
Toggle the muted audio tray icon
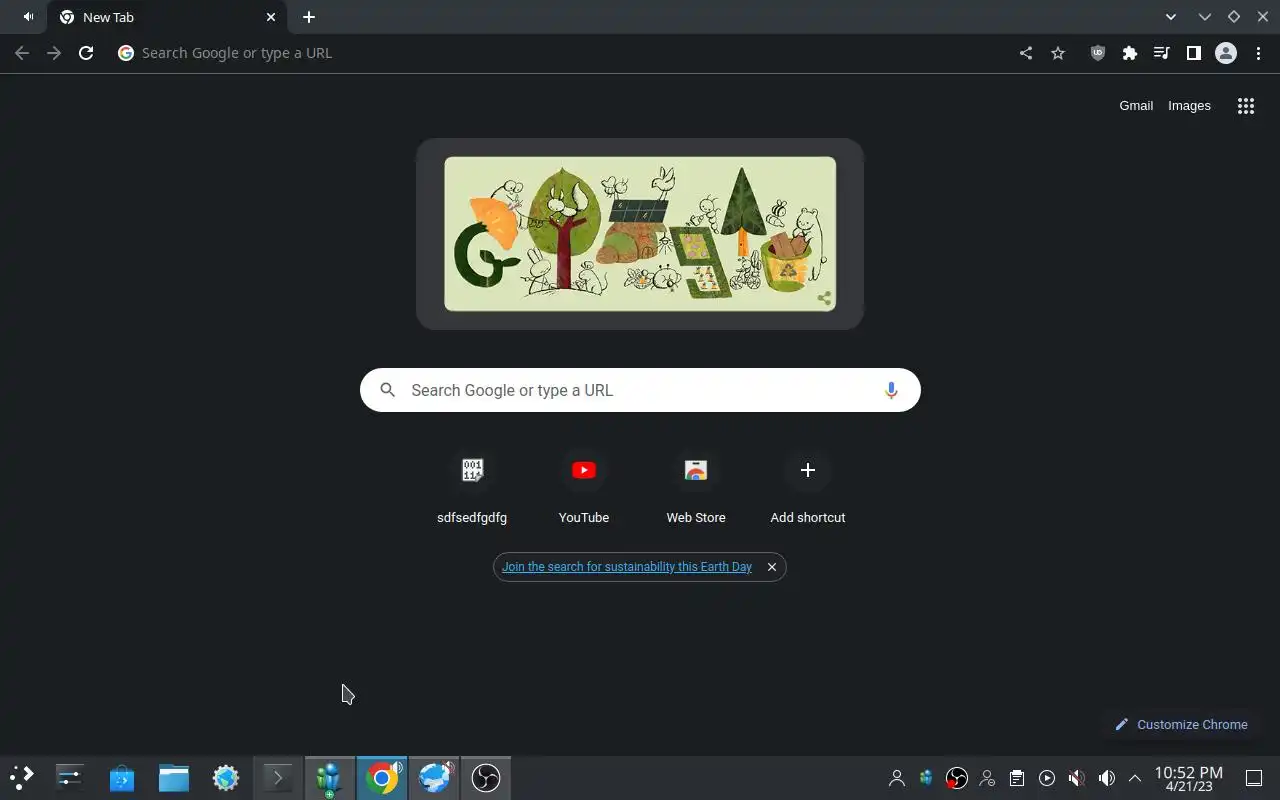(x=1077, y=778)
